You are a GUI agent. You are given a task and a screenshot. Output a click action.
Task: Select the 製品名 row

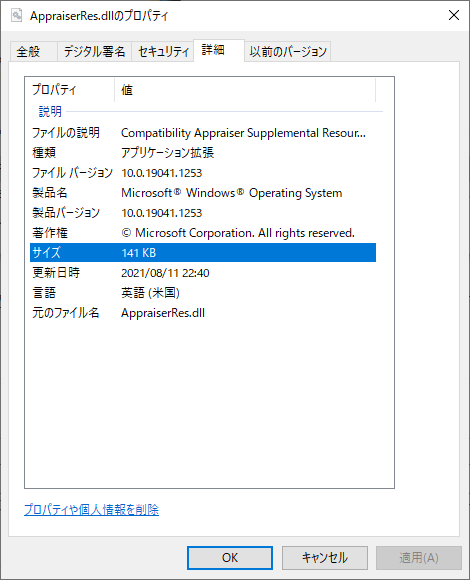click(x=203, y=193)
